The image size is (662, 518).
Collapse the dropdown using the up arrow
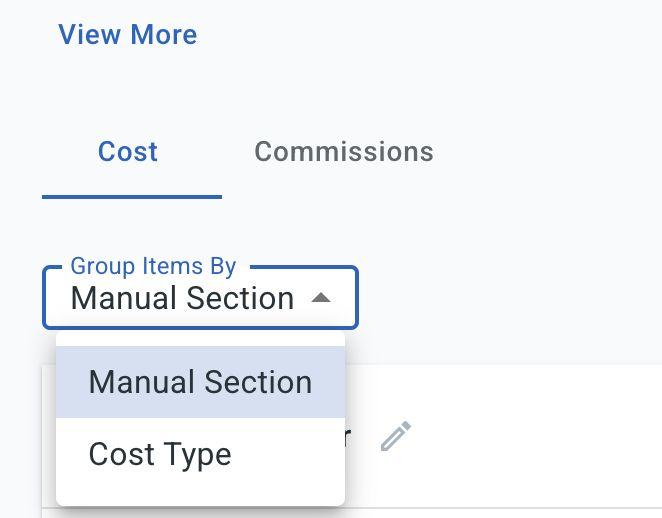point(321,298)
